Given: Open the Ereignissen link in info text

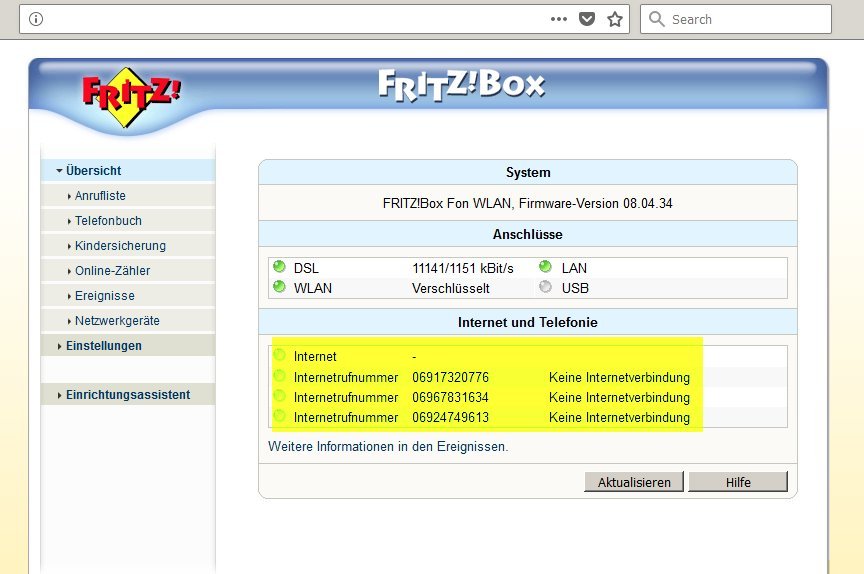Looking at the screenshot, I should click(x=471, y=447).
